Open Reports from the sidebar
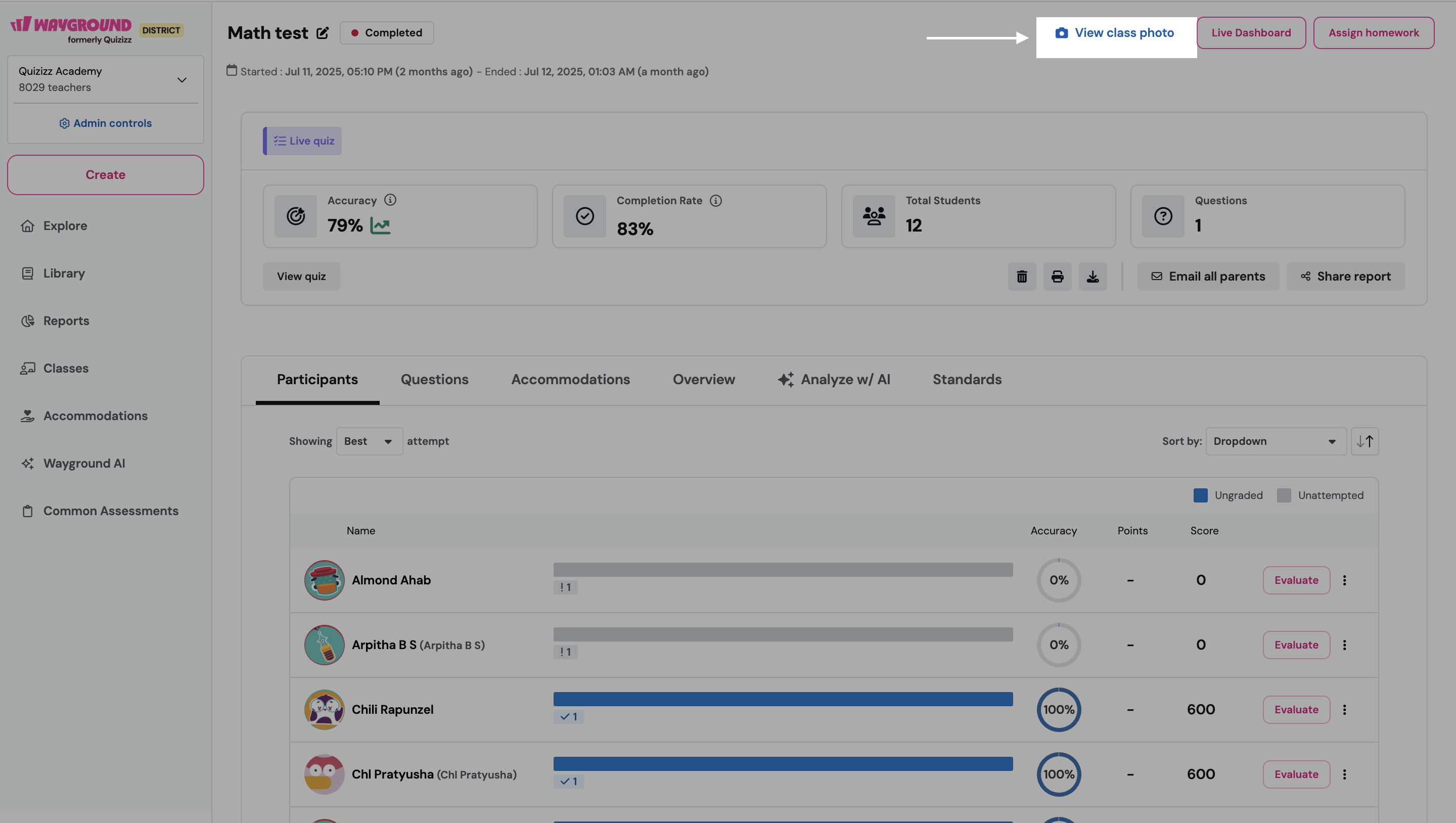Viewport: 1456px width, 823px height. point(66,321)
